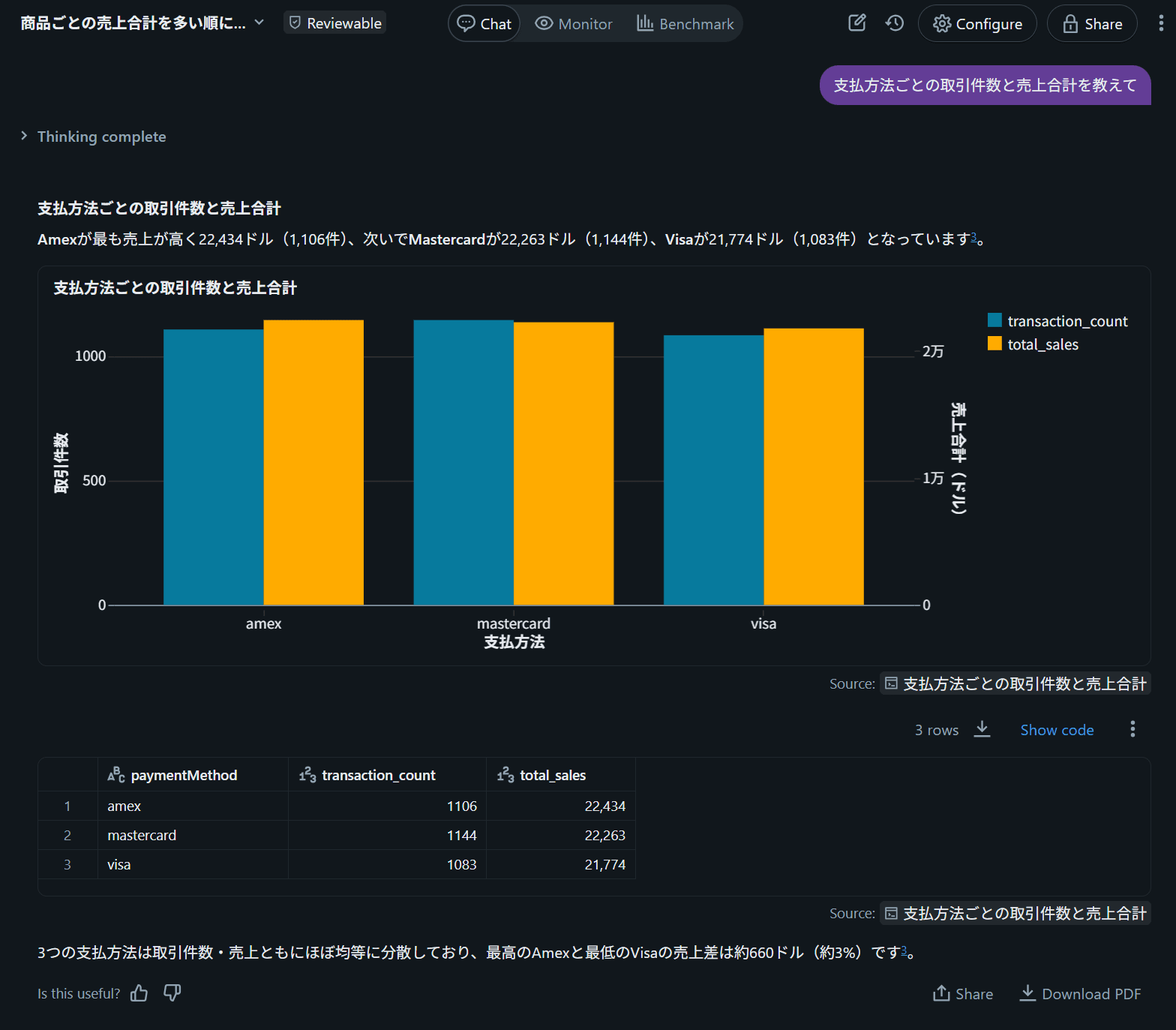Click the Reviewable badge
The height and width of the screenshot is (1030, 1176).
click(x=335, y=23)
